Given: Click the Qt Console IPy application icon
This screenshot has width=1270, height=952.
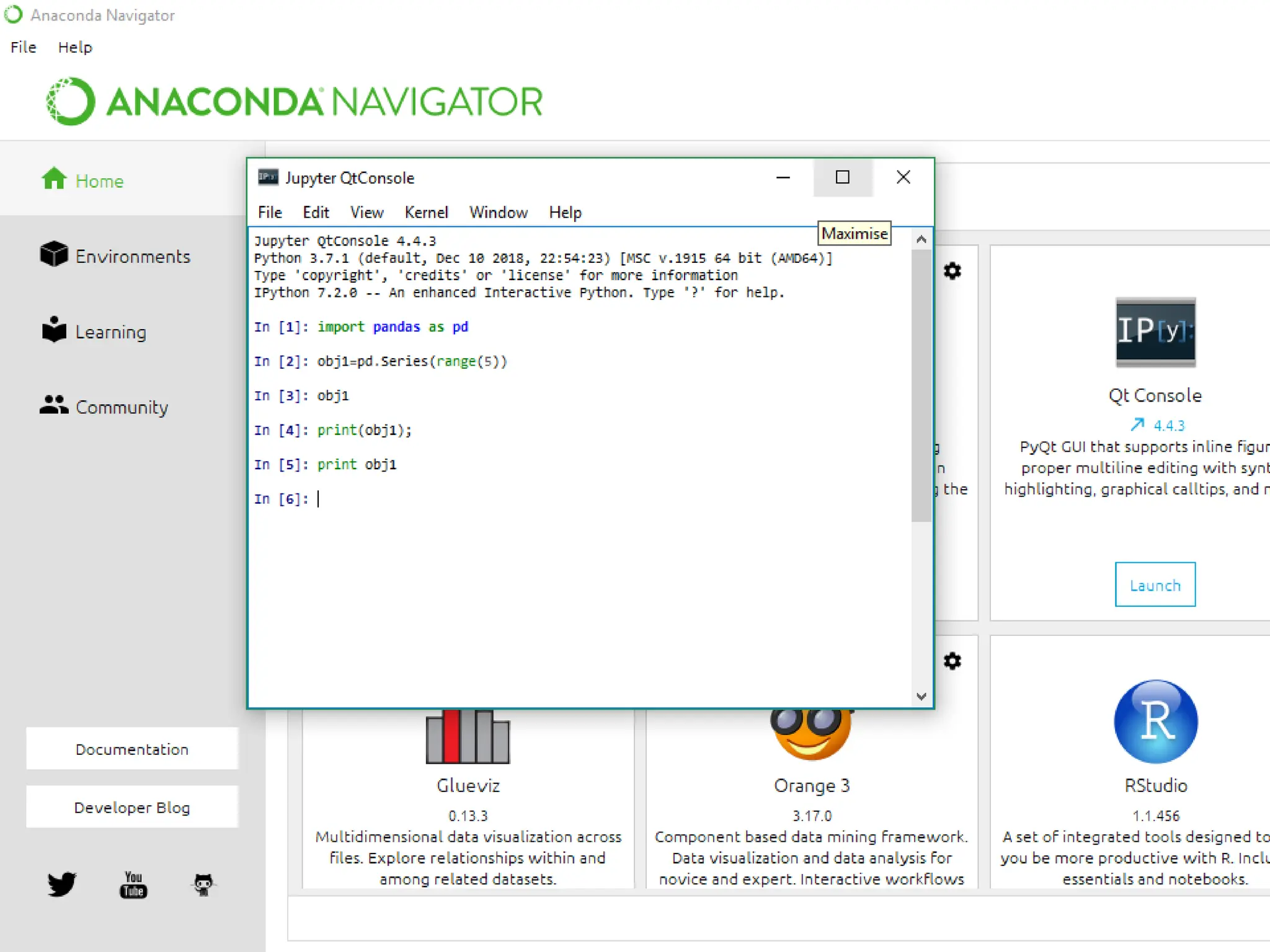Looking at the screenshot, I should coord(1155,332).
